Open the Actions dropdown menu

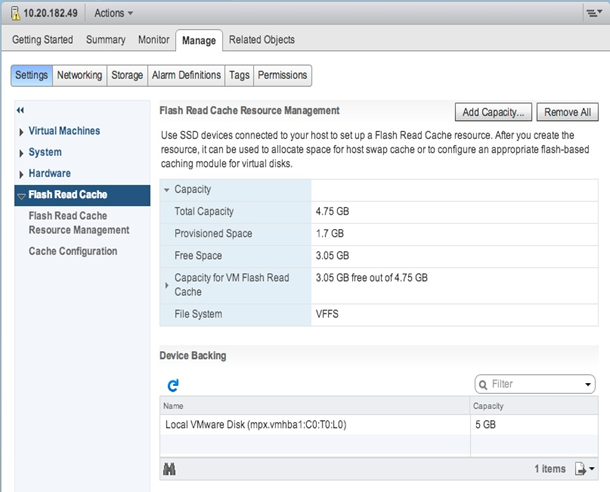tap(113, 13)
